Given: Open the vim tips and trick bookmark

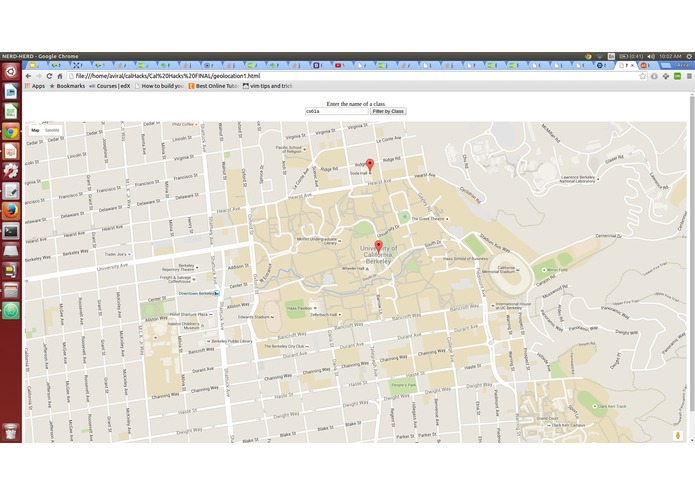Looking at the screenshot, I should pyautogui.click(x=267, y=86).
